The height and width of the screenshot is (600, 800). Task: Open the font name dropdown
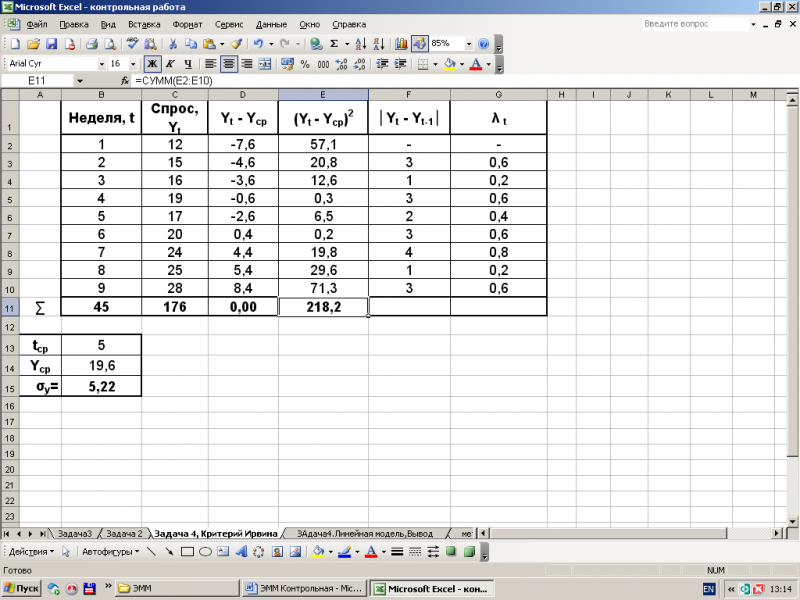coord(102,64)
